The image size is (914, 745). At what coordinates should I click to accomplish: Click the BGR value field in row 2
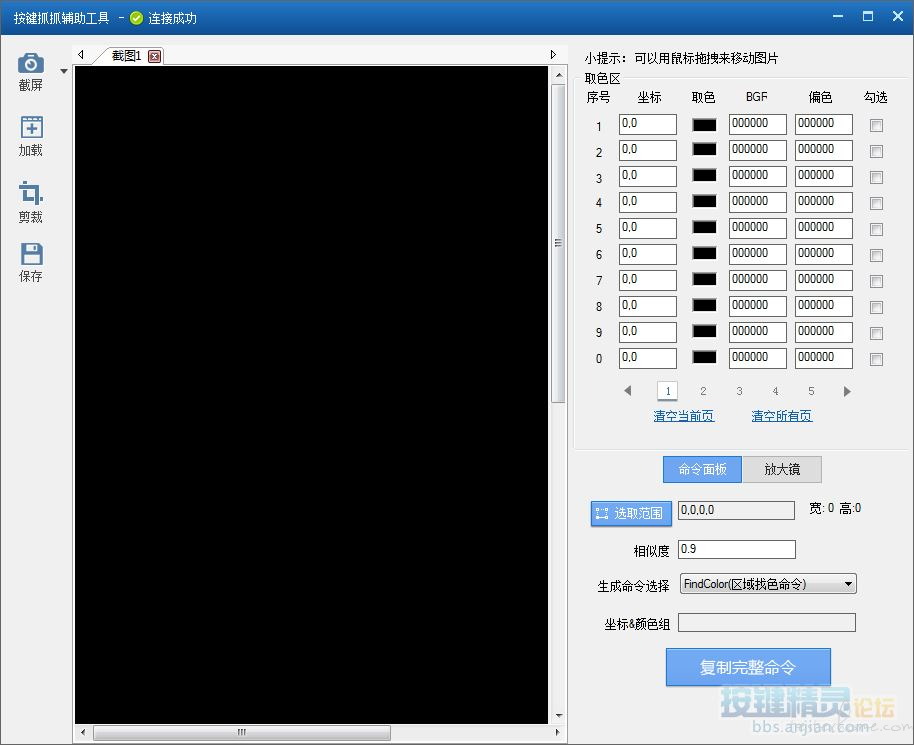click(x=758, y=150)
